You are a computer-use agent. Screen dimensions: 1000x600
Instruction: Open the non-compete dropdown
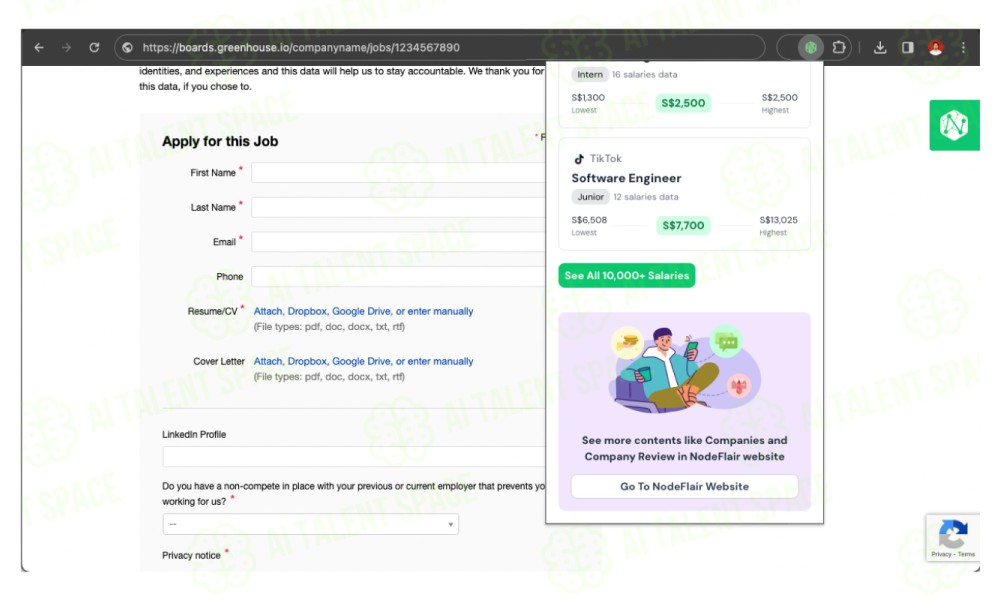(311, 524)
